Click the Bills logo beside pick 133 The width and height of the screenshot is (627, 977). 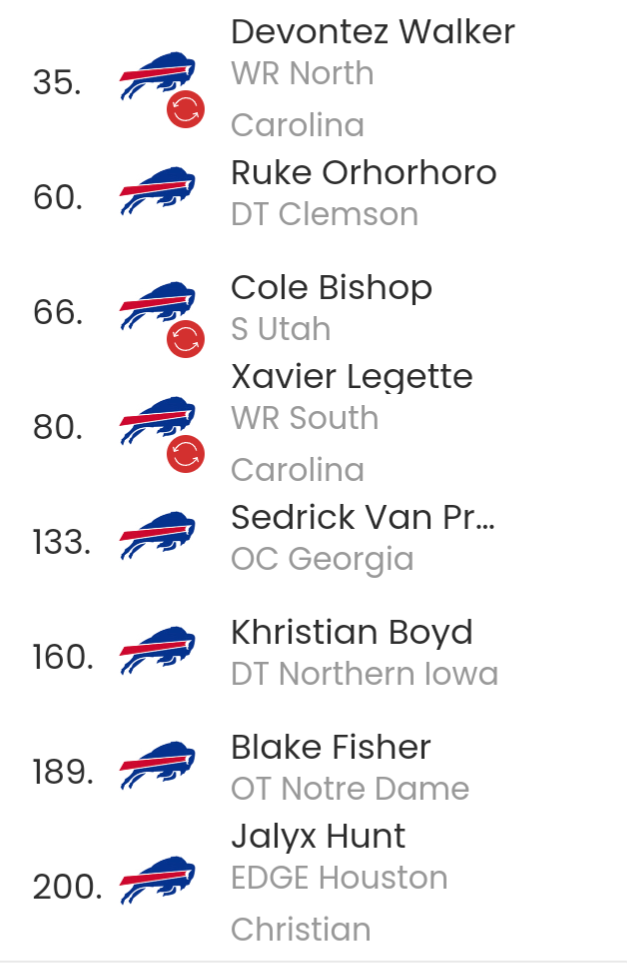pos(157,536)
